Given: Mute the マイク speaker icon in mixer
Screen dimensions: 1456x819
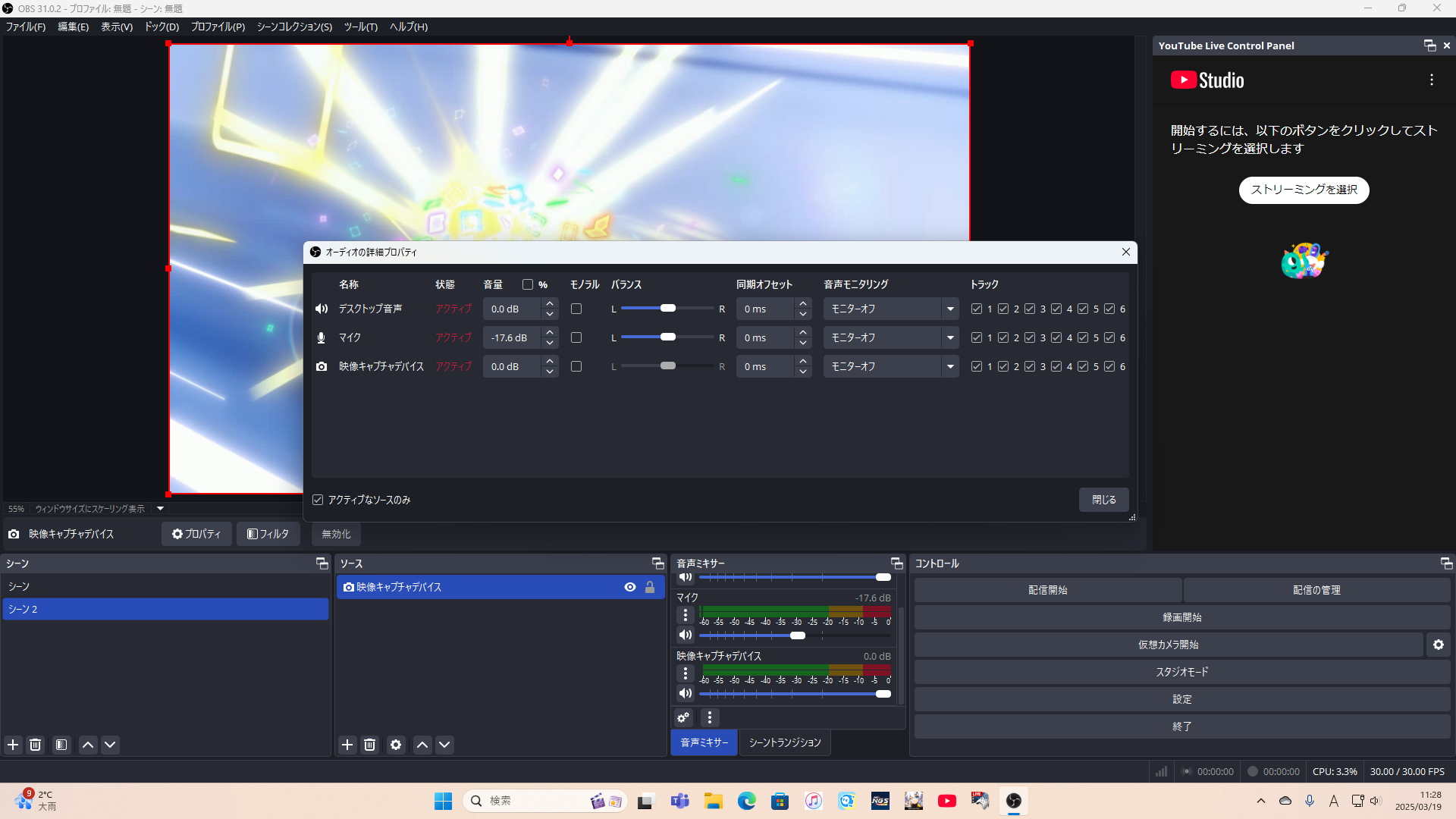Looking at the screenshot, I should [x=686, y=635].
